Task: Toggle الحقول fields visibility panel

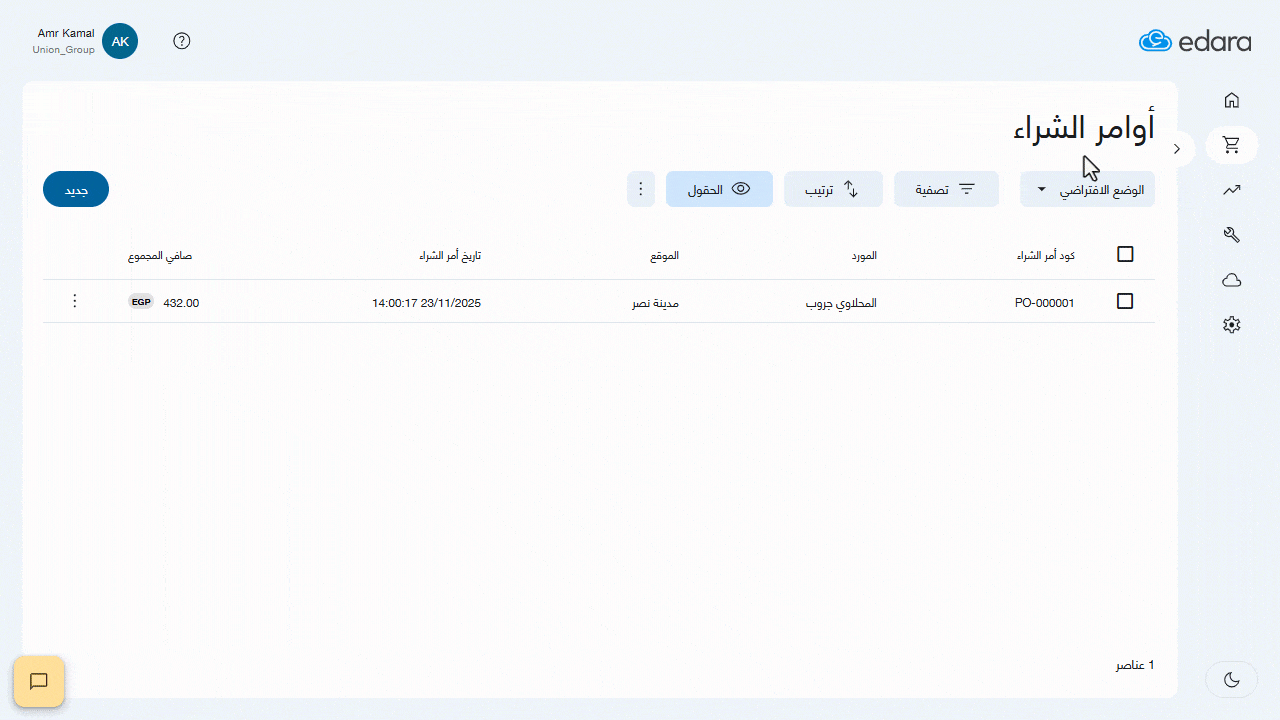Action: pos(719,189)
